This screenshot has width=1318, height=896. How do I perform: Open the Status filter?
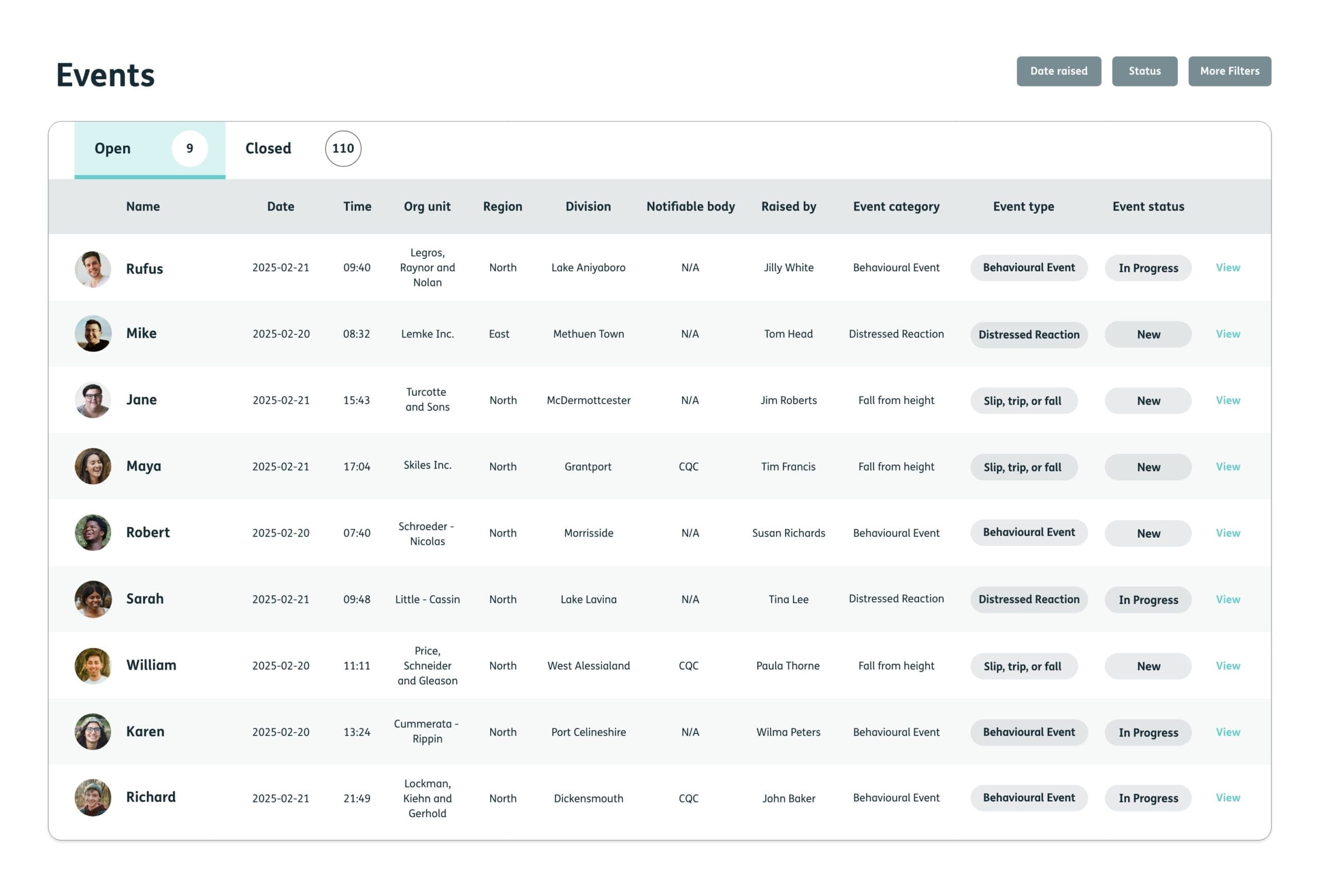coord(1144,72)
